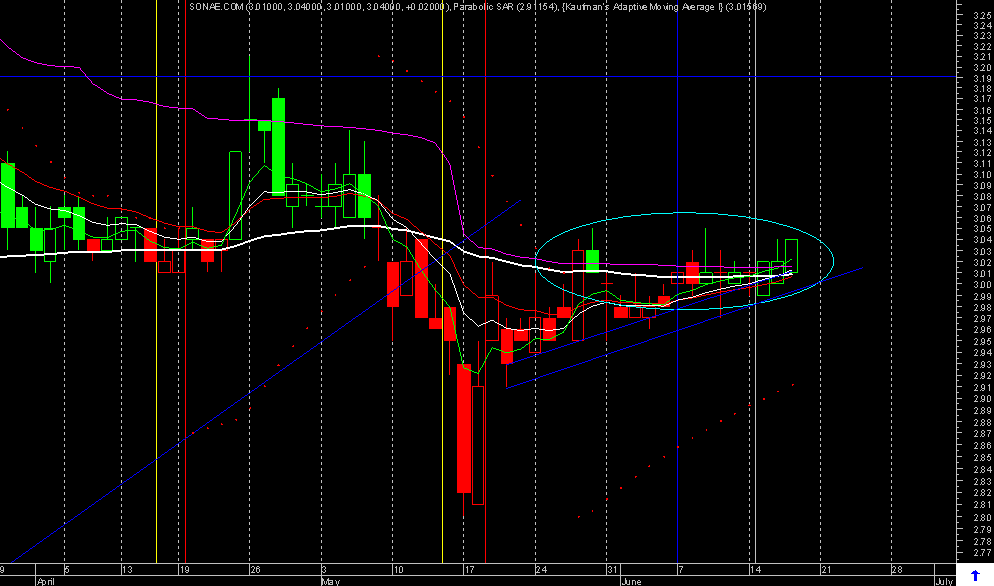Click Kaufman's Adaptive Moving Average label
Screen dimensions: 994x586
643,7
